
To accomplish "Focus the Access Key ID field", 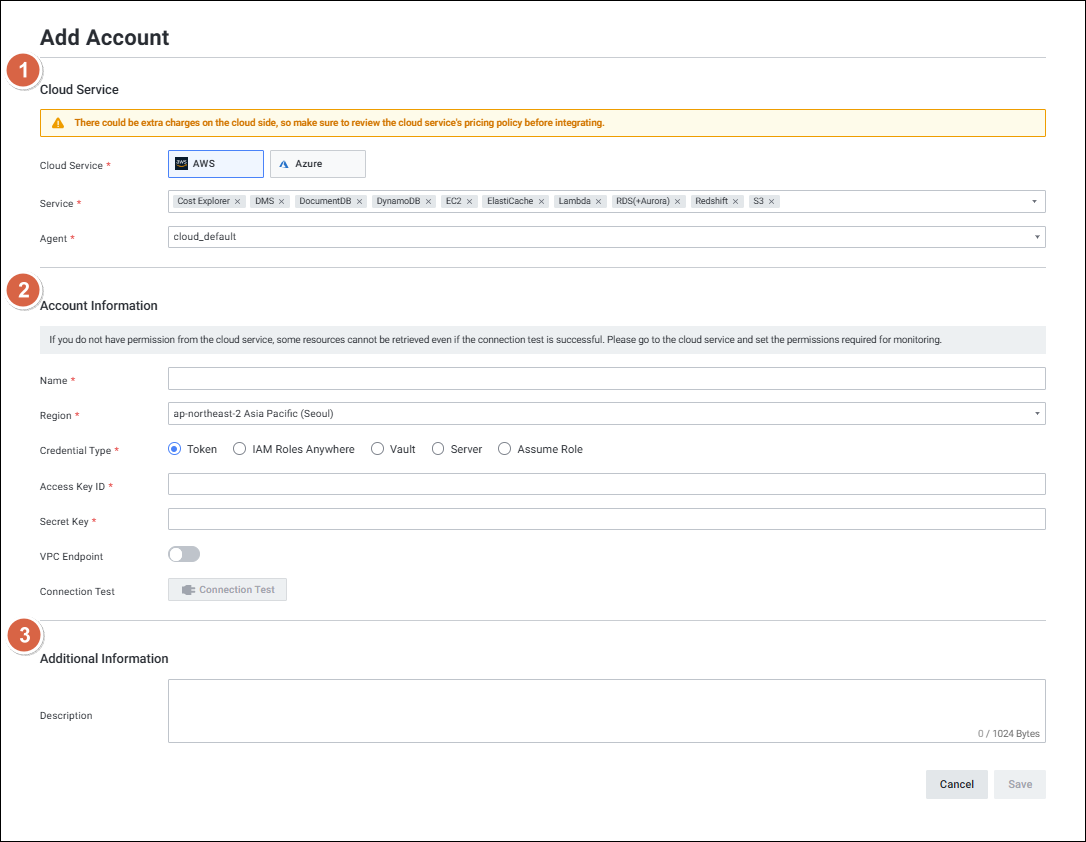I will pyautogui.click(x=606, y=485).
